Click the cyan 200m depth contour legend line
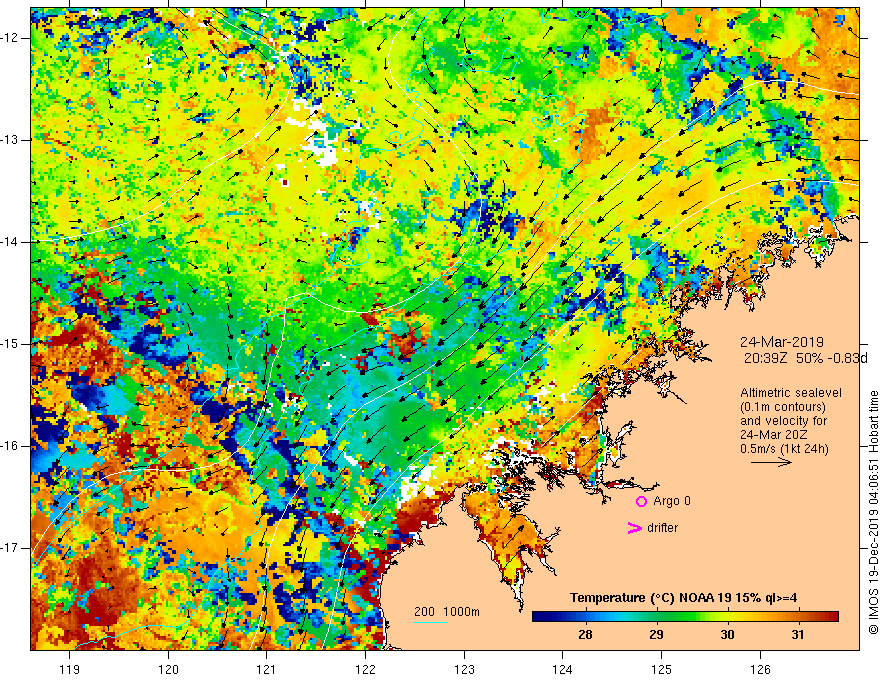This screenshot has height=680, width=880. (430, 622)
